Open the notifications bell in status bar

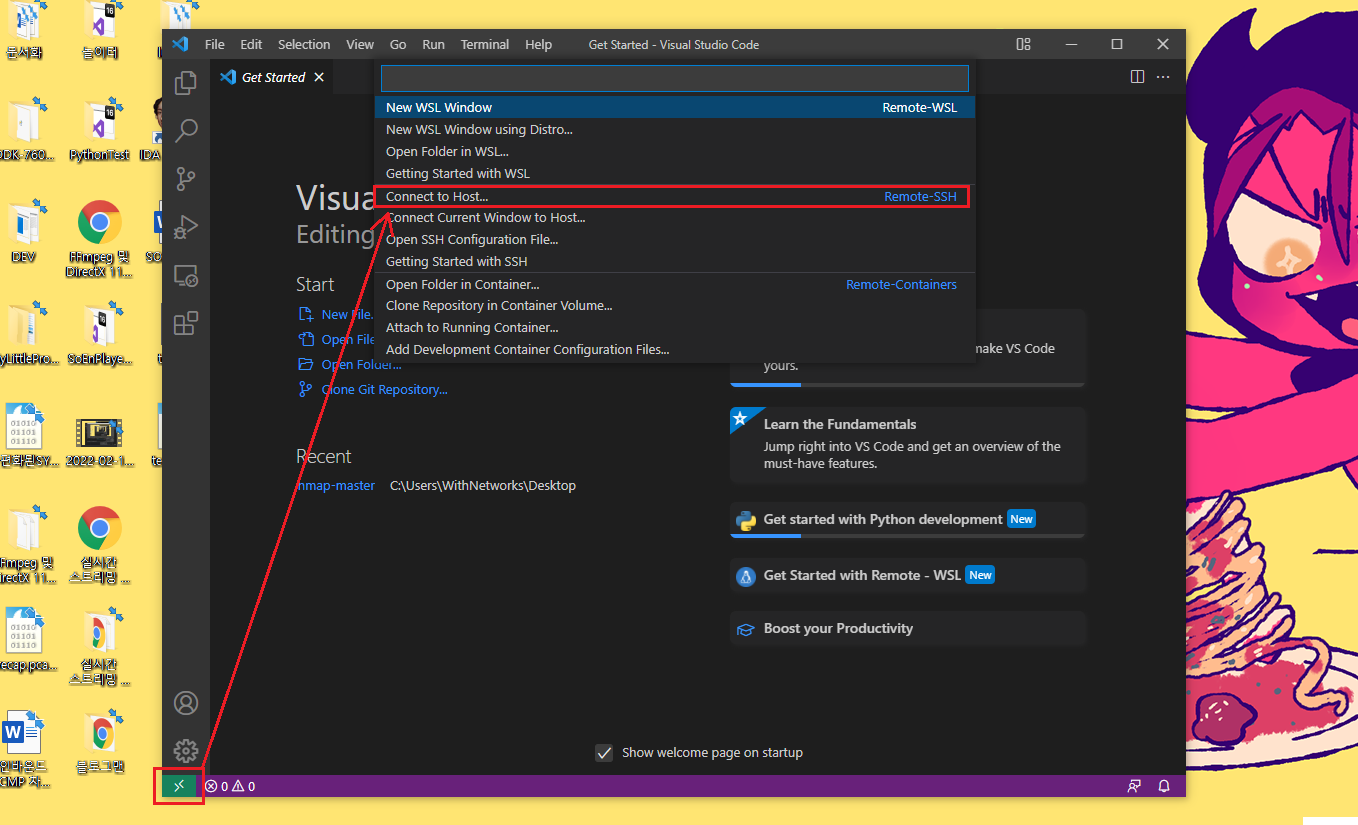point(1164,786)
